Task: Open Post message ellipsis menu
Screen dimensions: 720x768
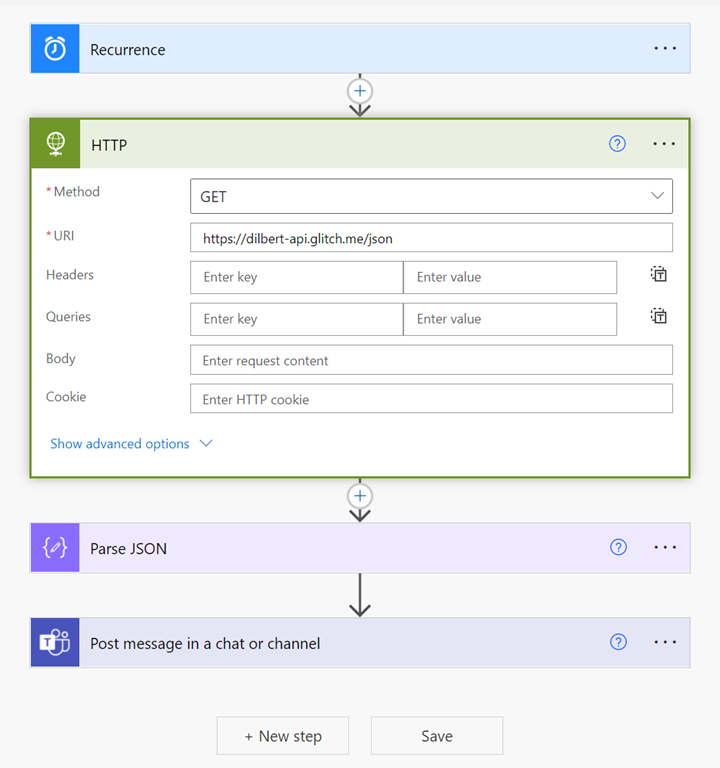Action: pyautogui.click(x=665, y=642)
